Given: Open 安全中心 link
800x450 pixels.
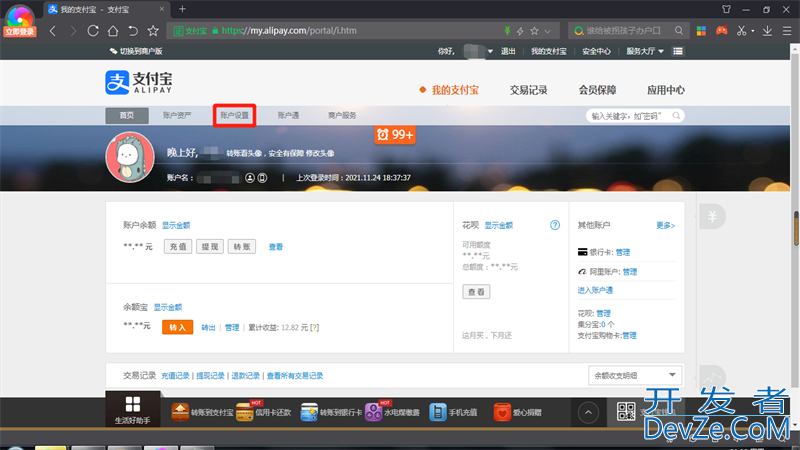Looking at the screenshot, I should [596, 51].
